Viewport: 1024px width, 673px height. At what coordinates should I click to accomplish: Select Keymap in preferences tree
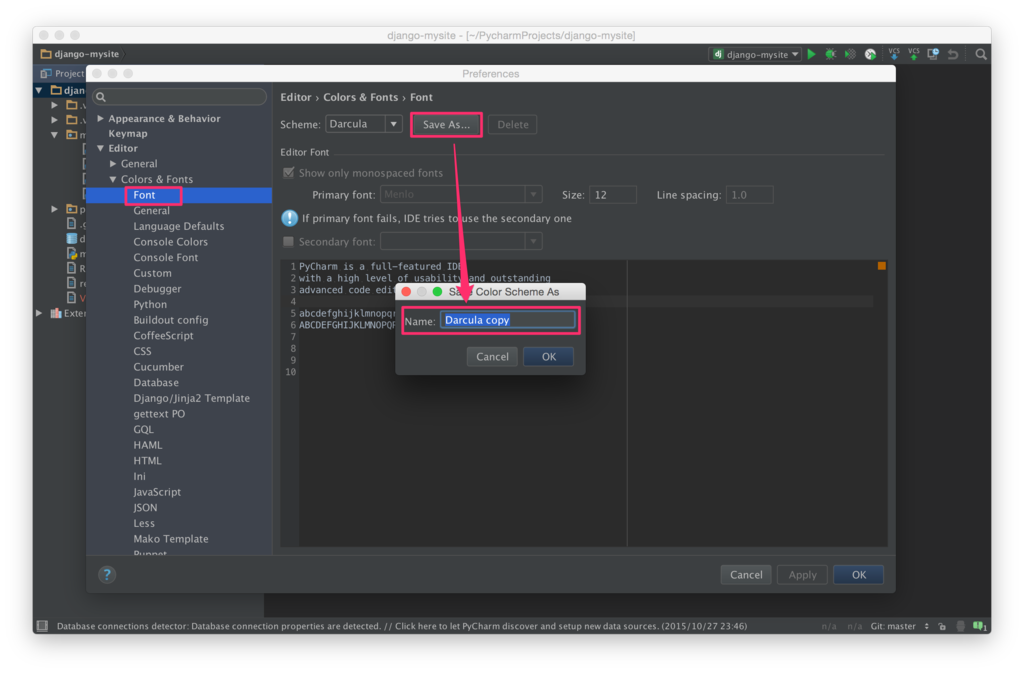[128, 133]
